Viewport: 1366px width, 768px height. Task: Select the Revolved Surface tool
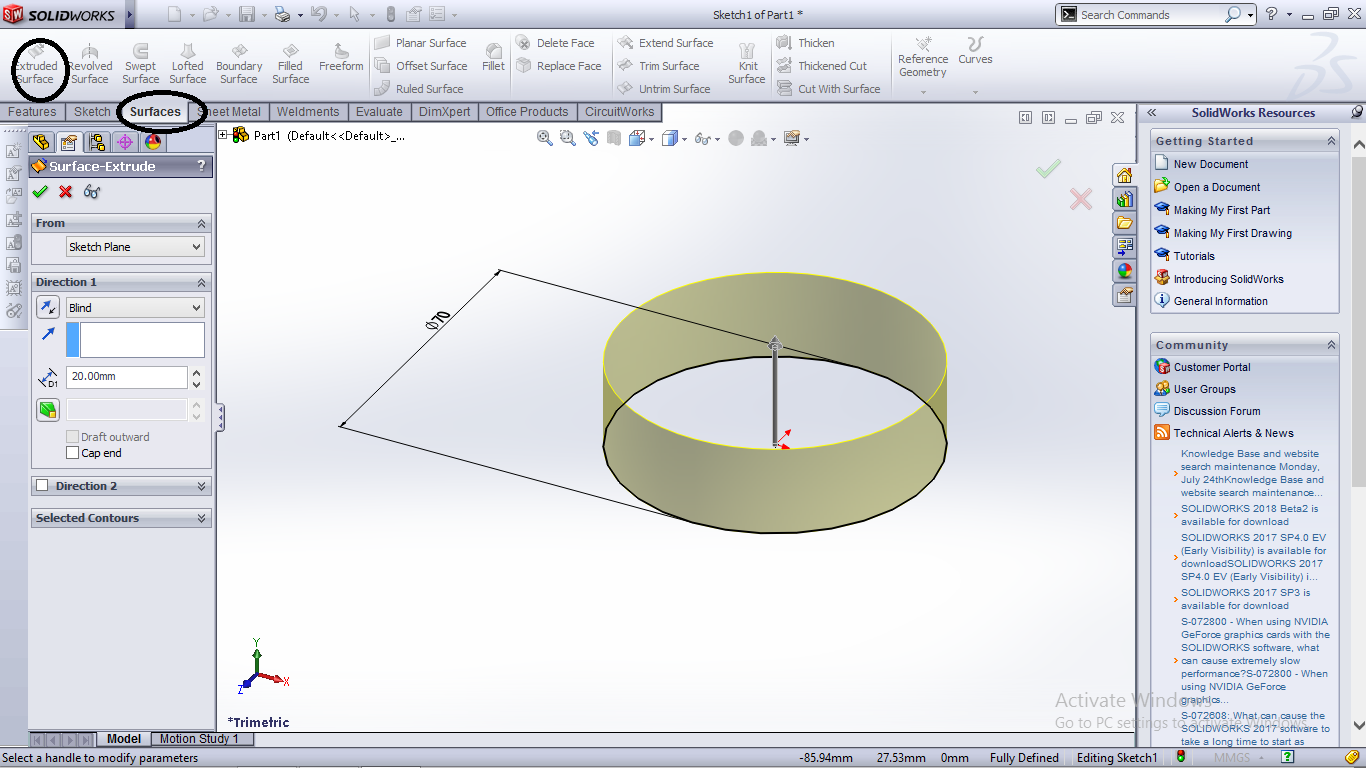[90, 63]
